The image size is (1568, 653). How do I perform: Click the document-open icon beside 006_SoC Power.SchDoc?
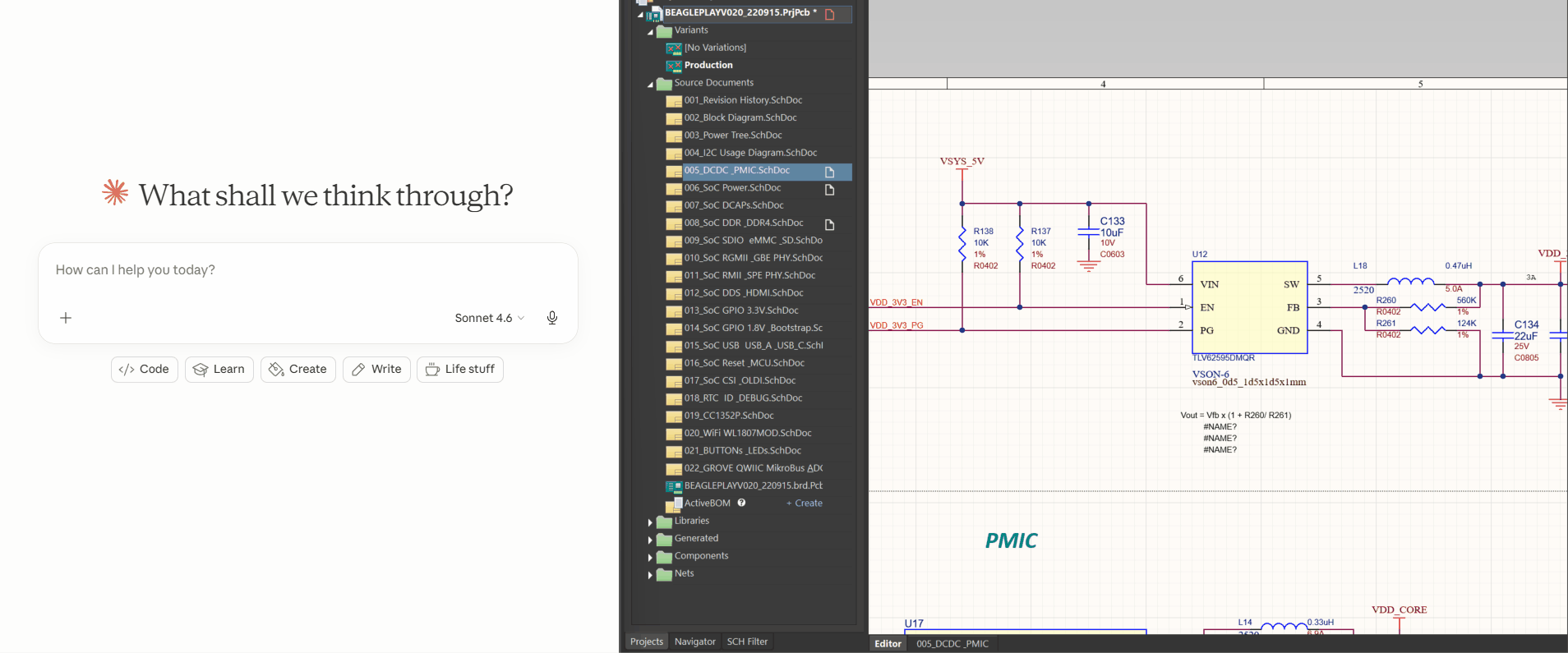point(830,190)
